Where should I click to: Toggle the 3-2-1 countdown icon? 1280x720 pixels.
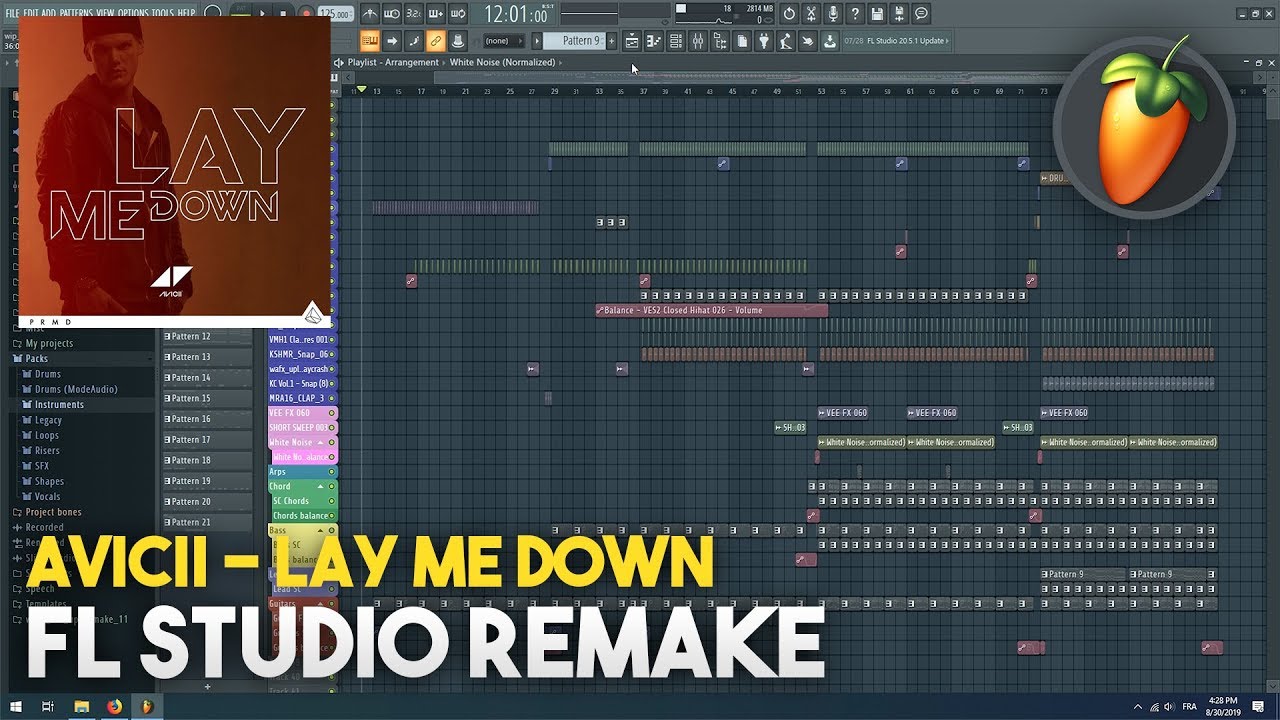click(414, 14)
